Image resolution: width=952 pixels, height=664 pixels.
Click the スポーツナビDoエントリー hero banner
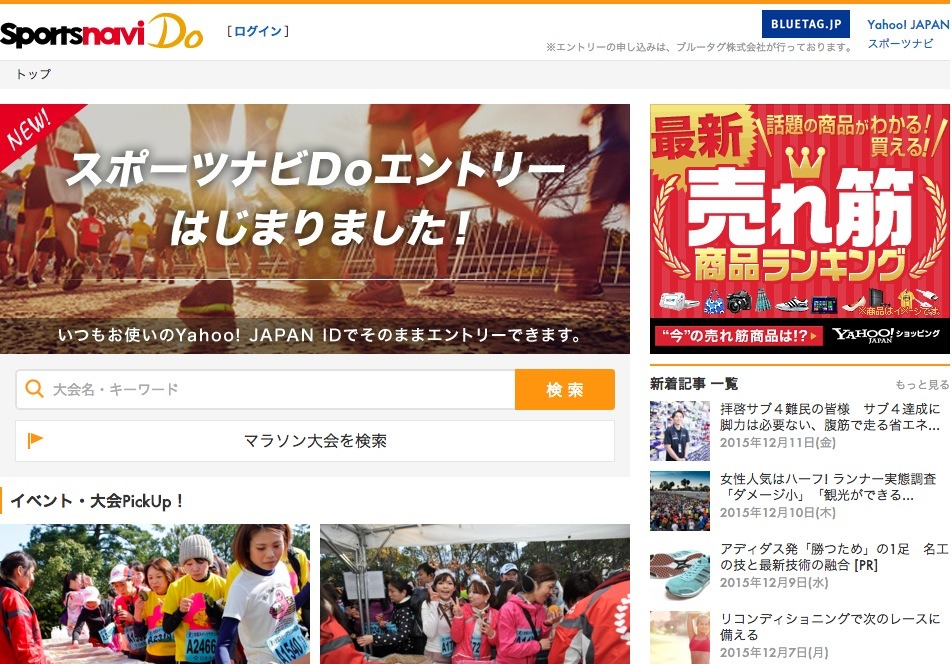click(x=314, y=229)
